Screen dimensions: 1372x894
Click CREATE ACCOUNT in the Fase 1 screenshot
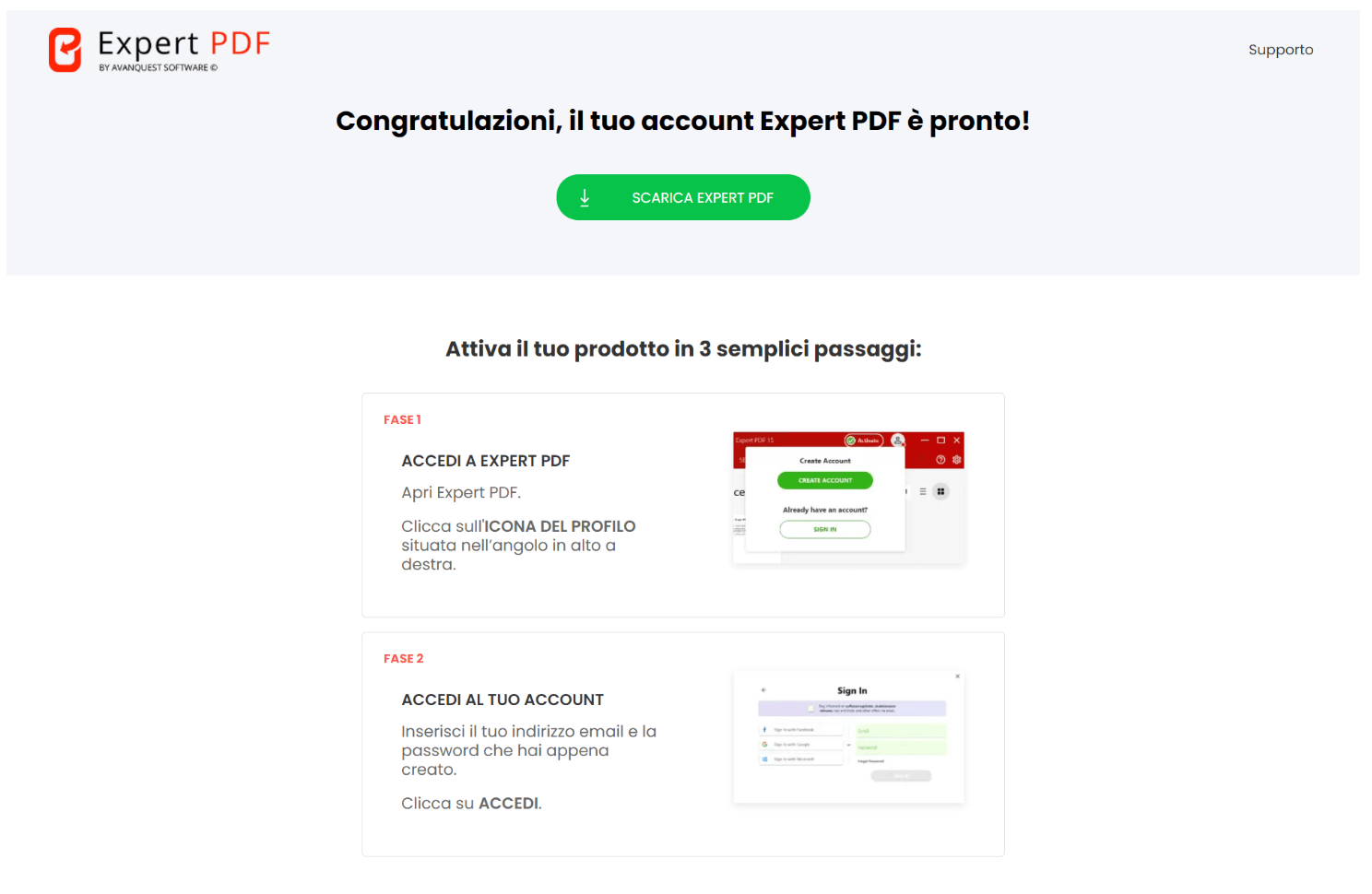coord(825,480)
